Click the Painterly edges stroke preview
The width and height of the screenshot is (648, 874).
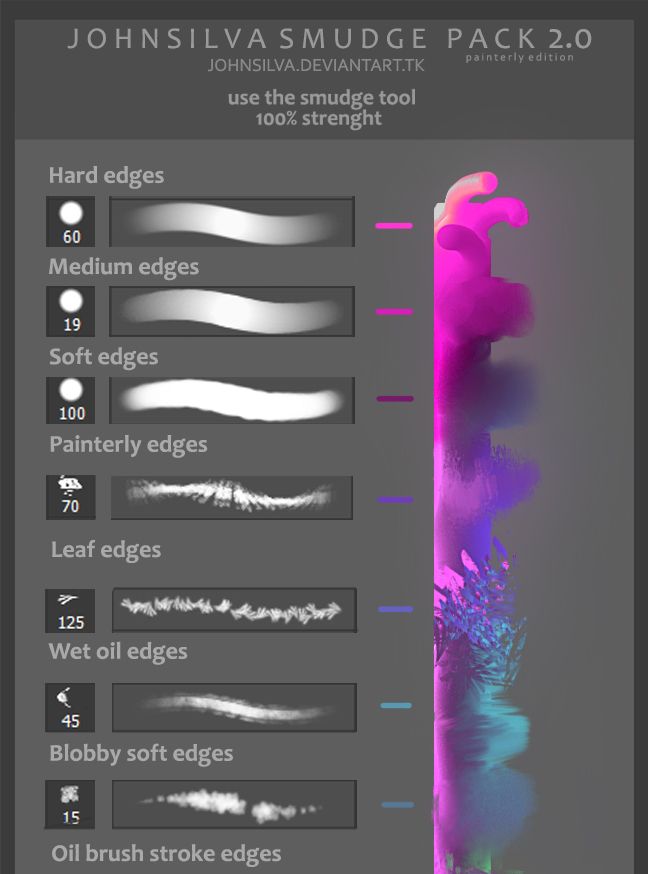[x=232, y=497]
